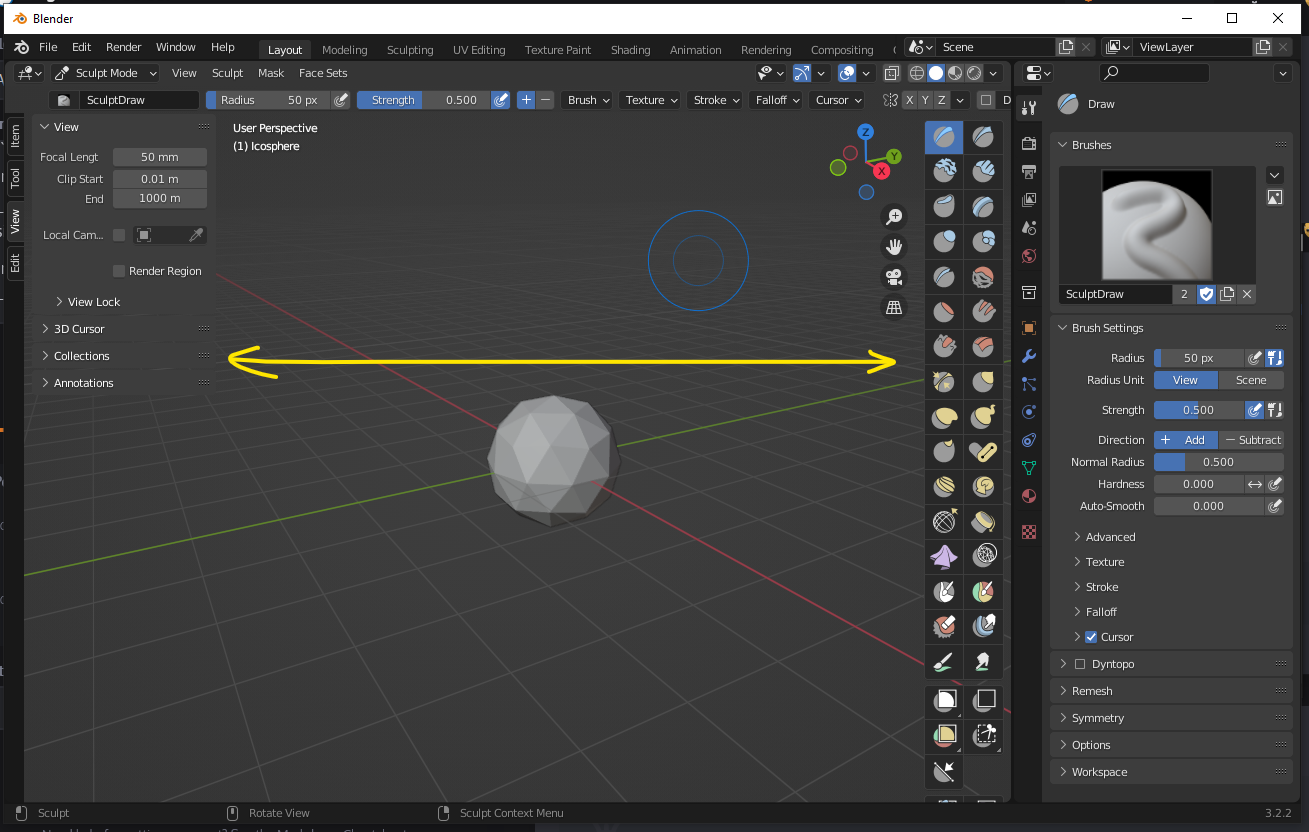The height and width of the screenshot is (832, 1309).
Task: Switch to the Sculpting workspace tab
Action: point(410,50)
